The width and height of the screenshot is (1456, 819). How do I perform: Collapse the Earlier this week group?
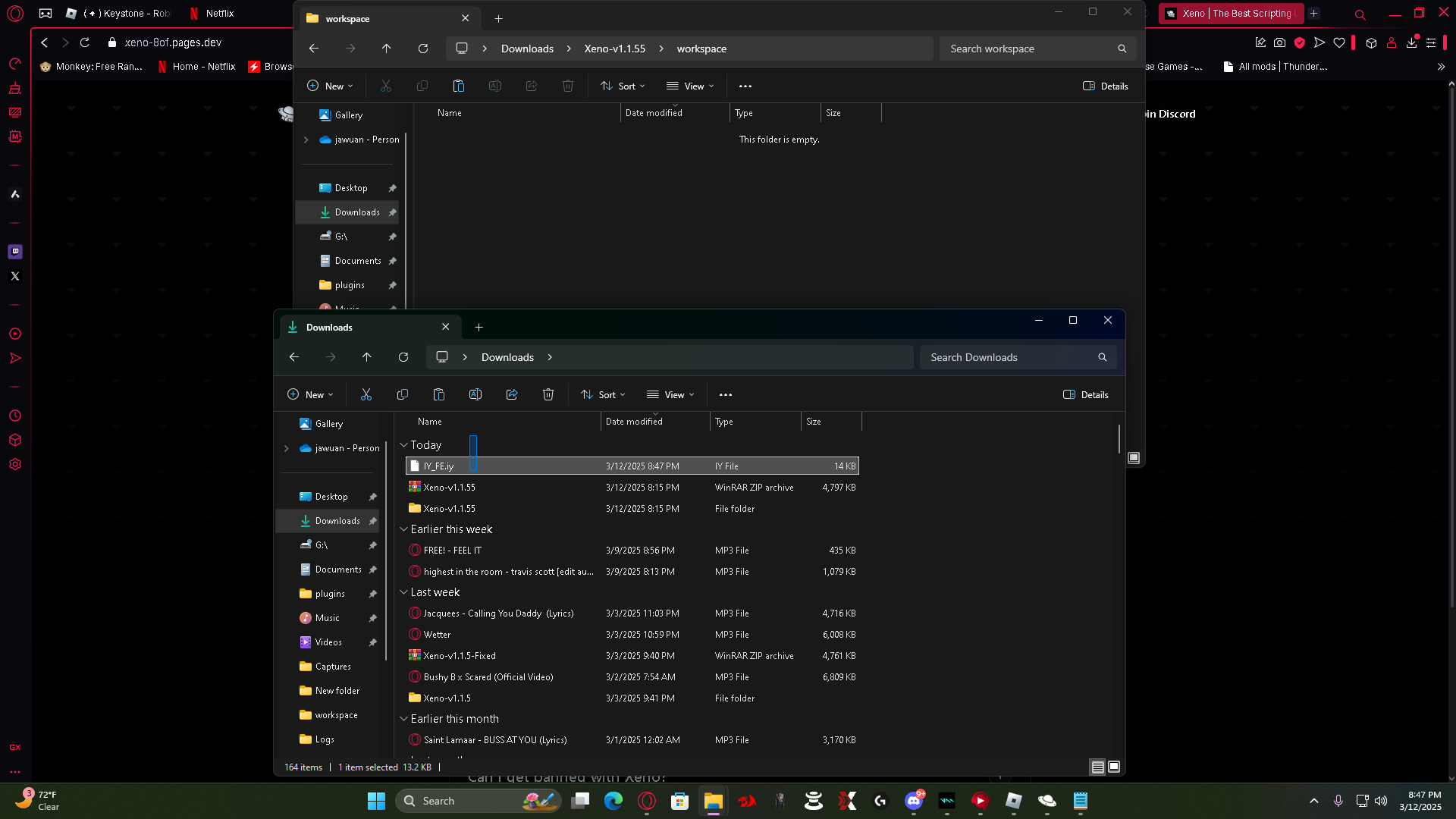(x=403, y=529)
